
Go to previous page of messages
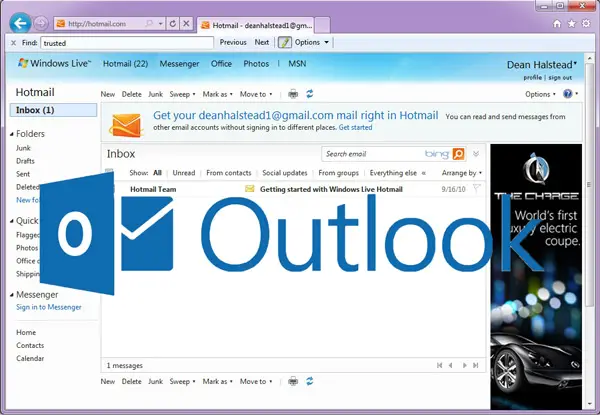451,365
